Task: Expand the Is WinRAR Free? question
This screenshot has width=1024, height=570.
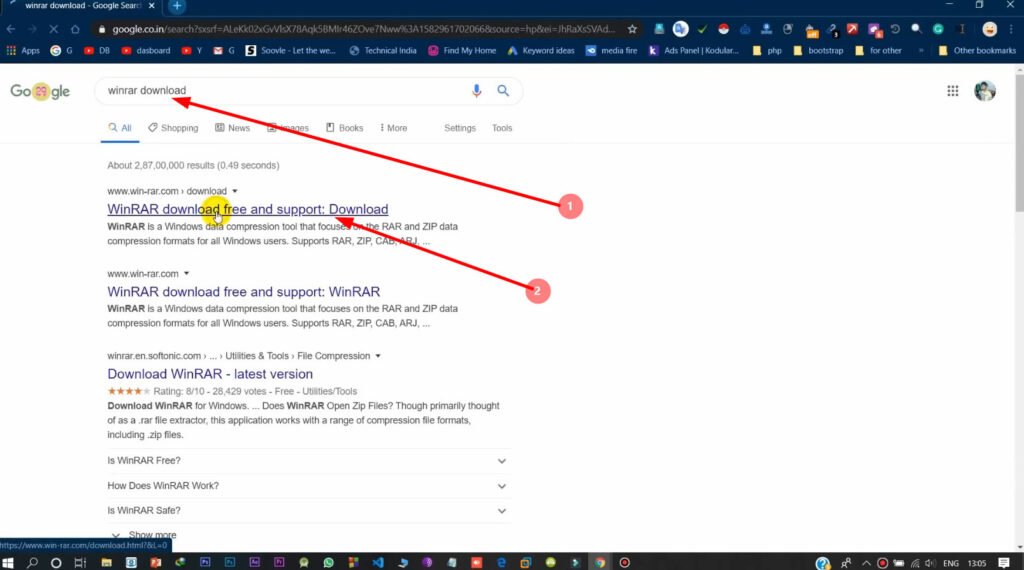Action: pos(307,461)
